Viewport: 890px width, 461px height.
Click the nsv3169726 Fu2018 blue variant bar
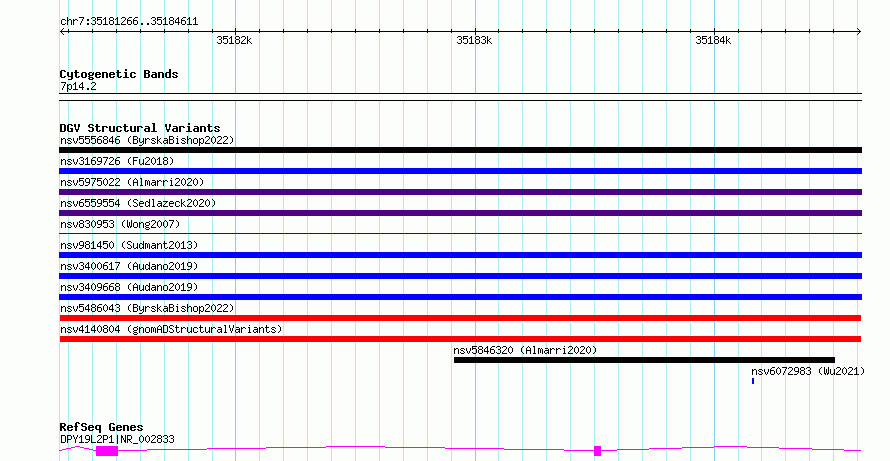click(x=460, y=171)
